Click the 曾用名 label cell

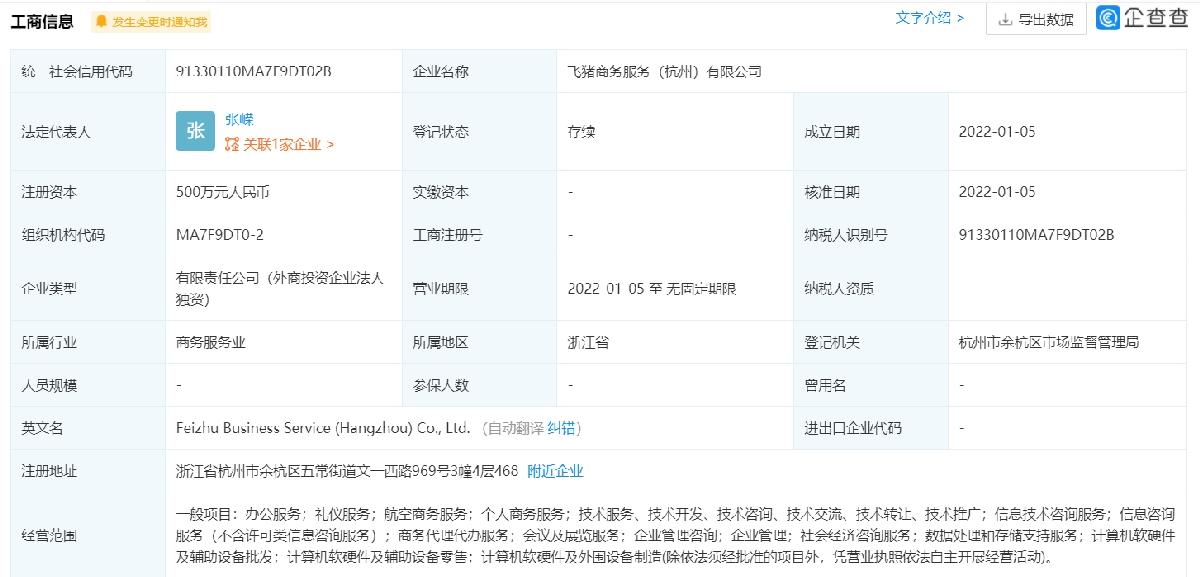[x=870, y=385]
